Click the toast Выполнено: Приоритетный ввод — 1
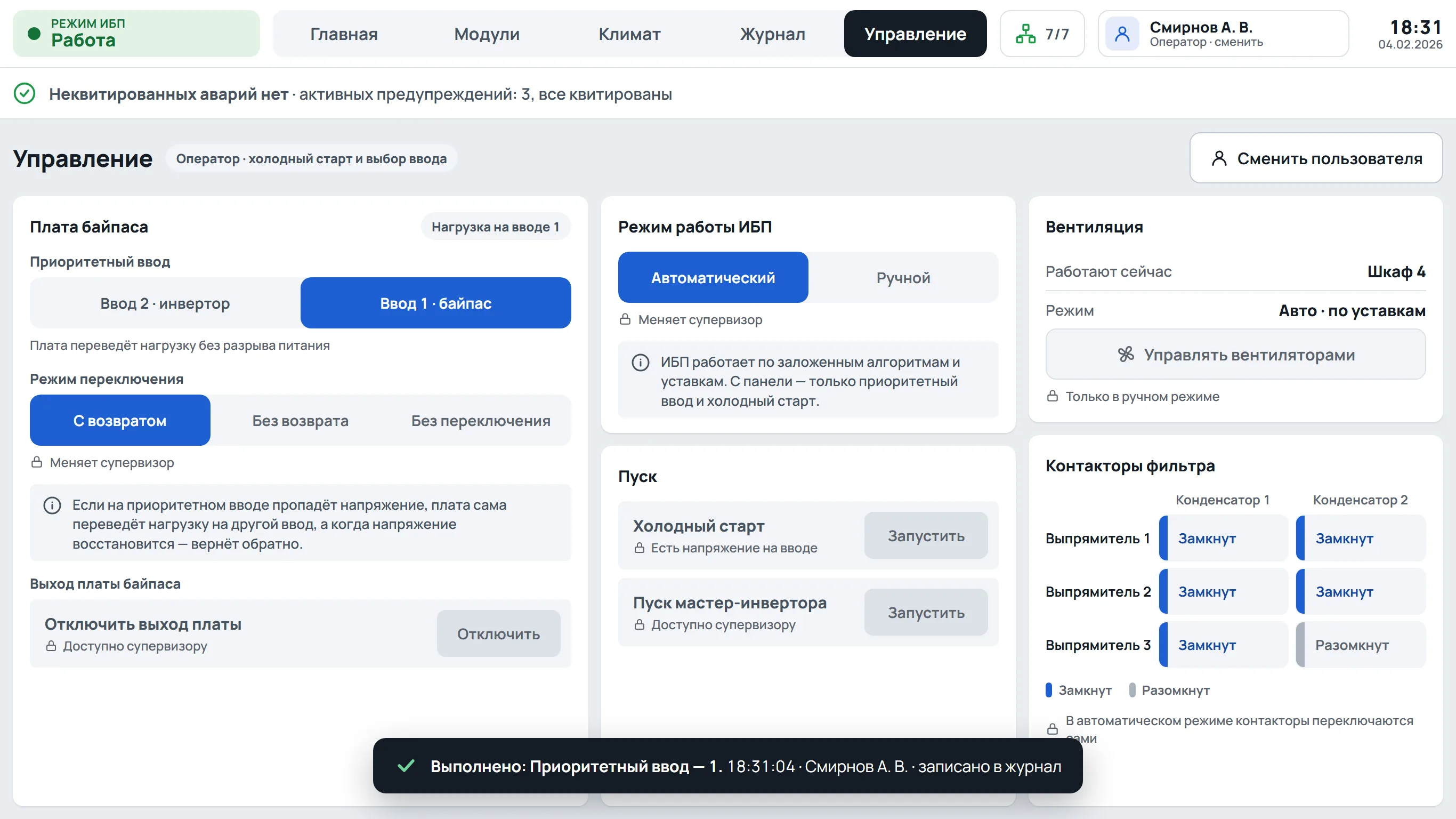The height and width of the screenshot is (819, 1456). click(x=727, y=766)
